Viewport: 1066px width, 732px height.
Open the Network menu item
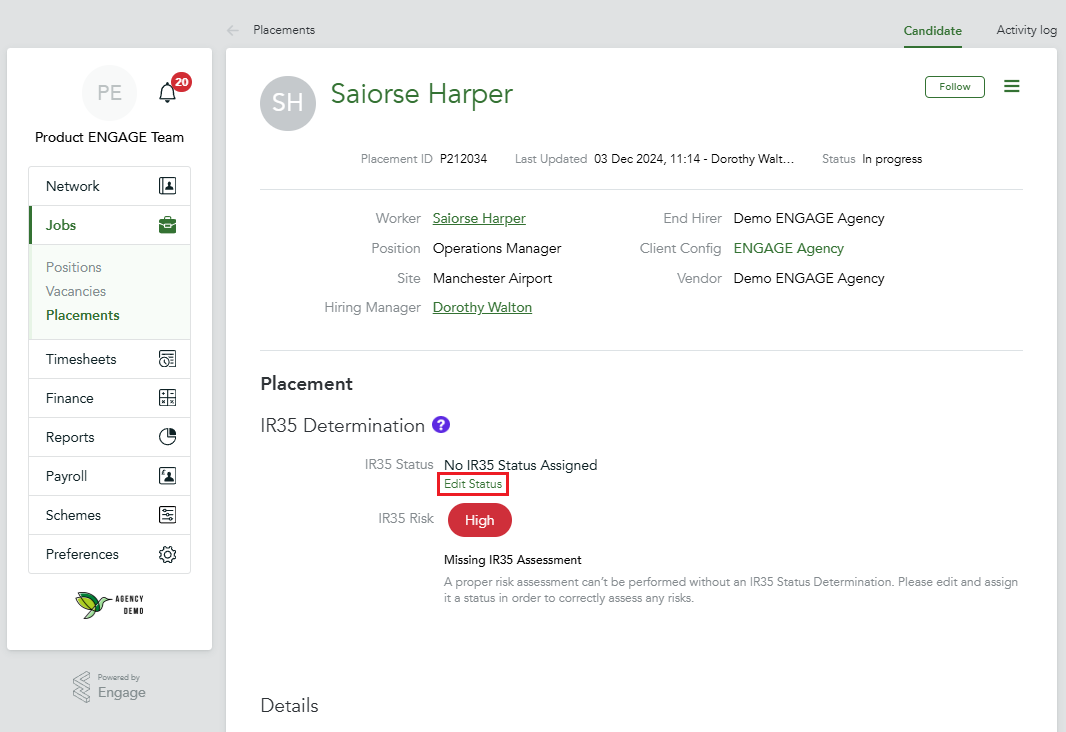point(109,186)
